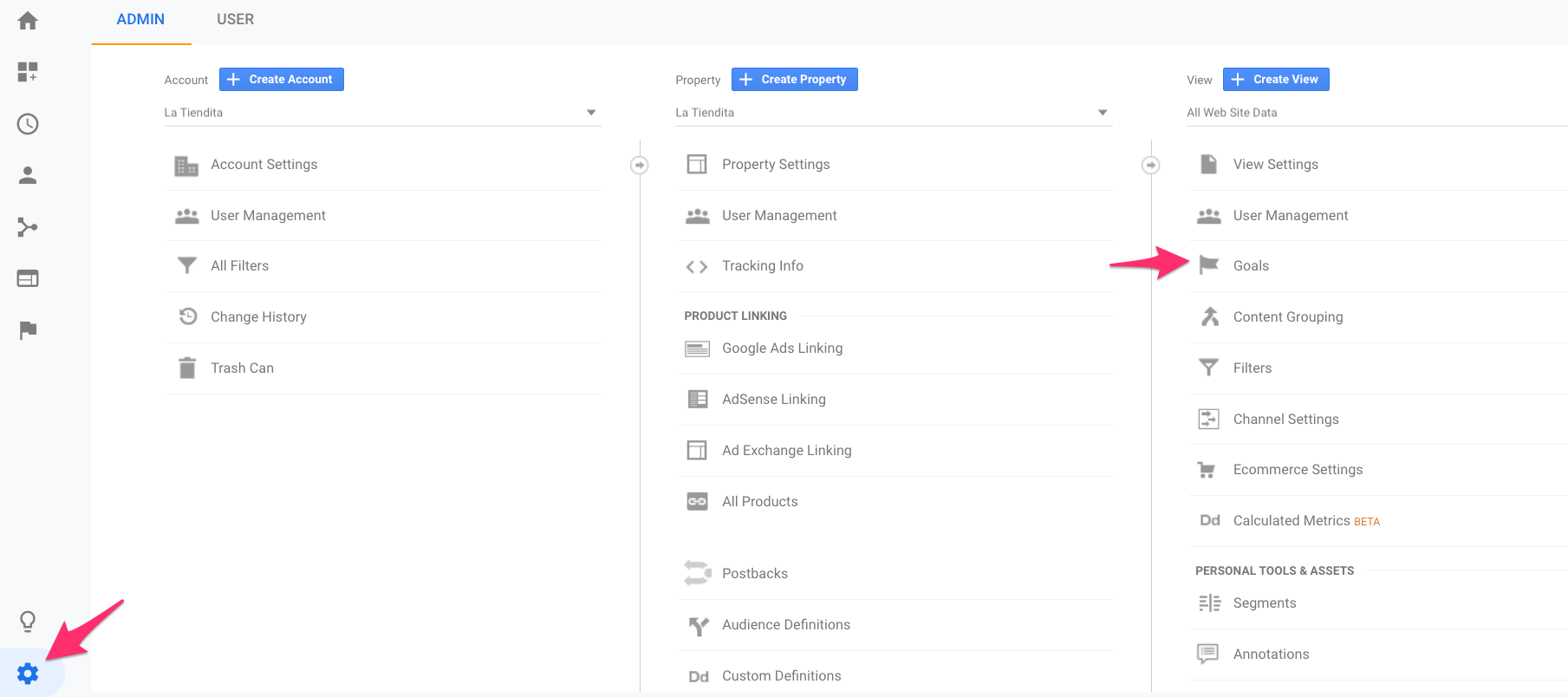1568x697 pixels.
Task: Open Customization dashboard icon in sidebar
Action: point(28,72)
